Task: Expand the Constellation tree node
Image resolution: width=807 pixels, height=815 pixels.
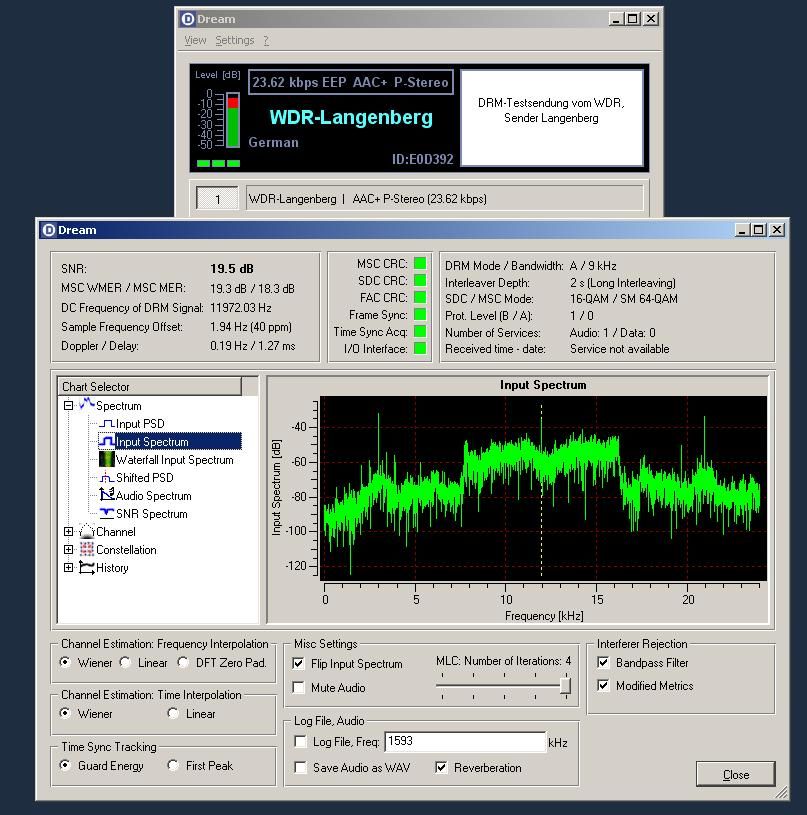Action: click(68, 549)
